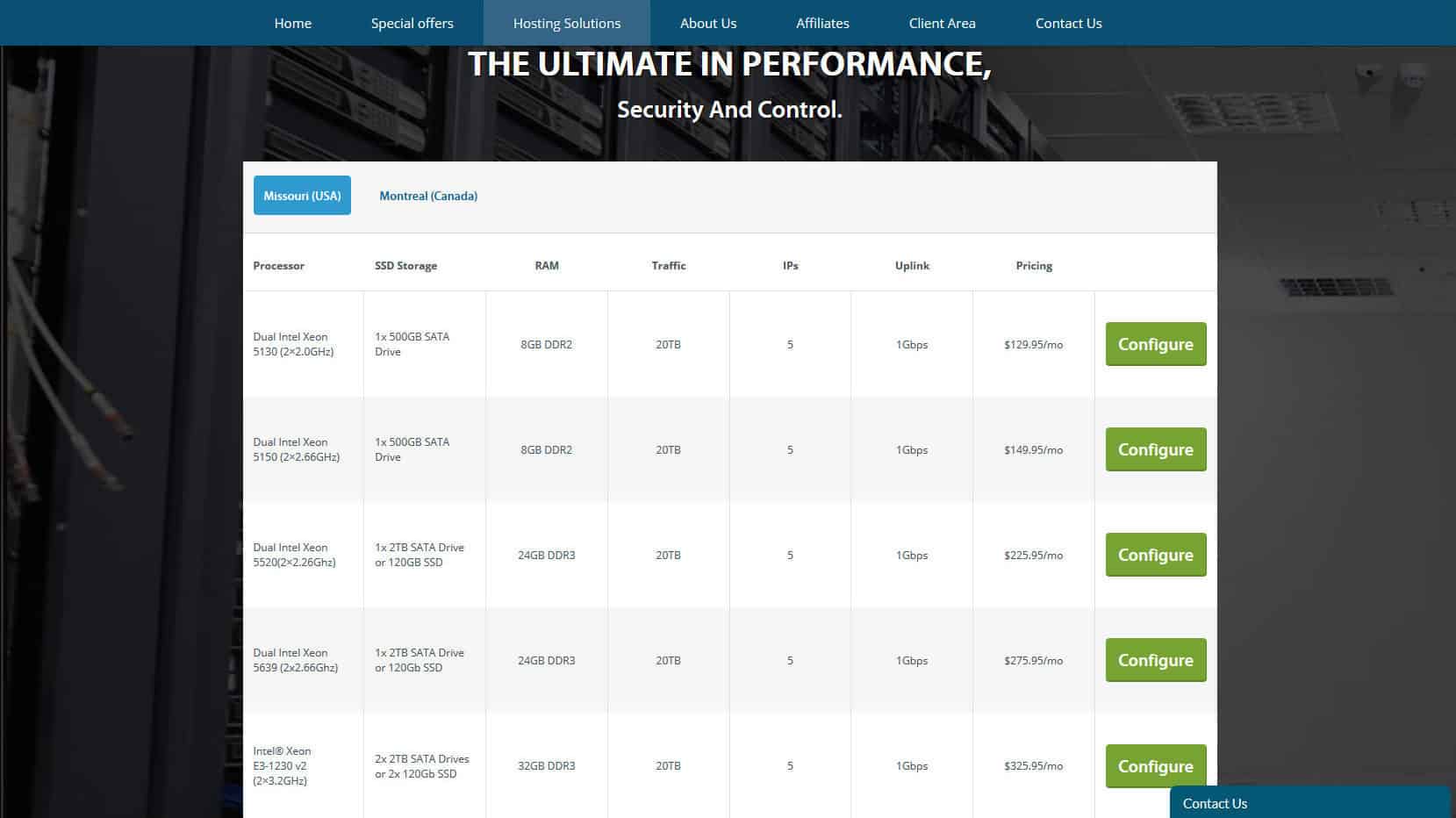Screen dimensions: 1456x818
Task: Switch to Montreal (Canada) tab
Action: [x=428, y=196]
